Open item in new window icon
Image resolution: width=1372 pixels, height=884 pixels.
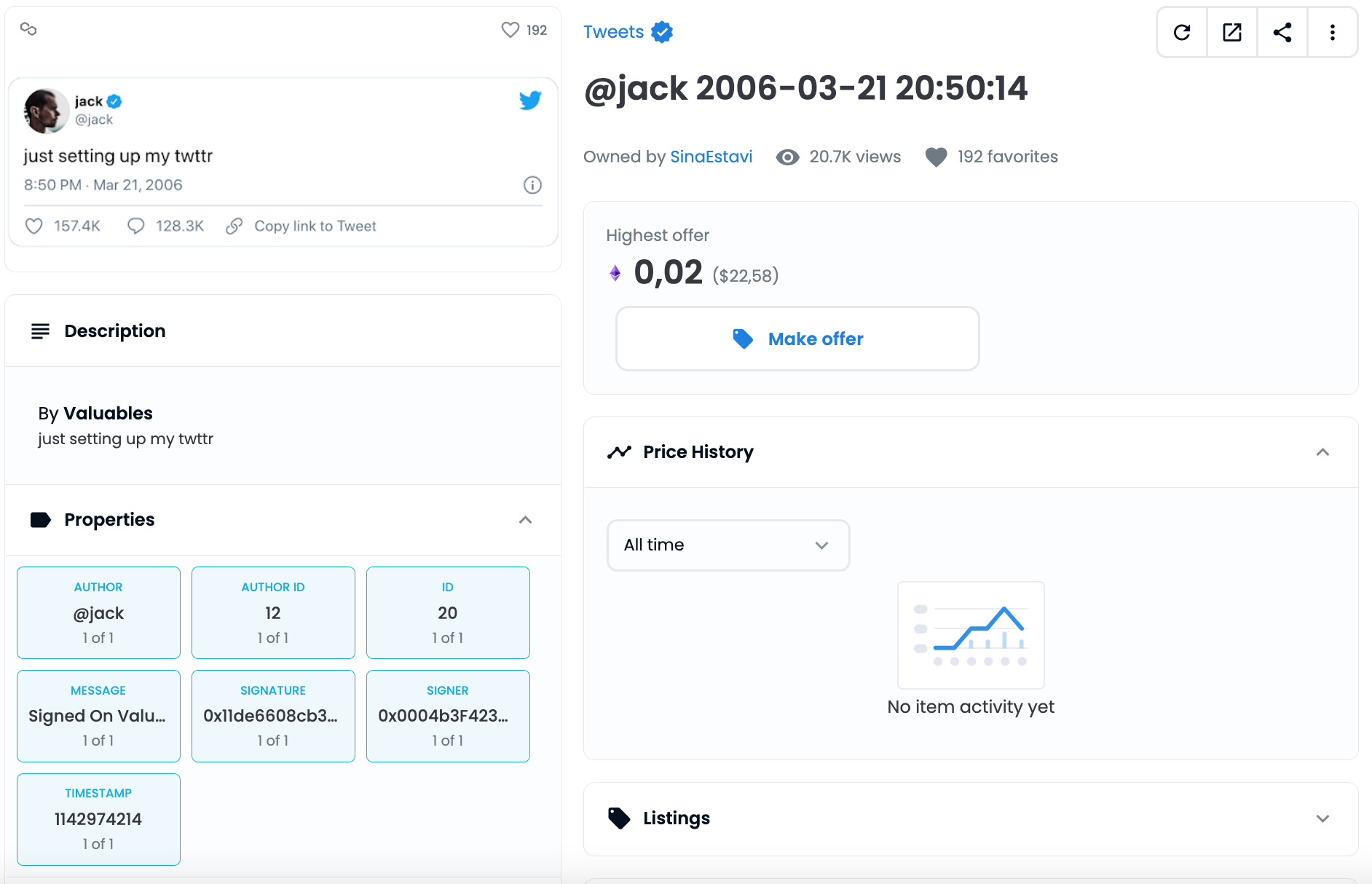click(x=1232, y=32)
